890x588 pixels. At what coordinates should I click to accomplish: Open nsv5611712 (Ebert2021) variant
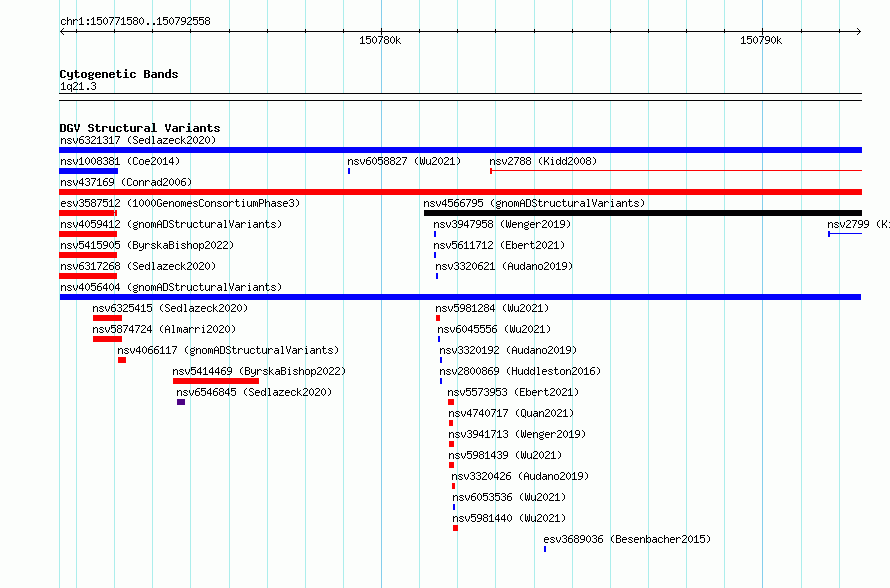[499, 245]
